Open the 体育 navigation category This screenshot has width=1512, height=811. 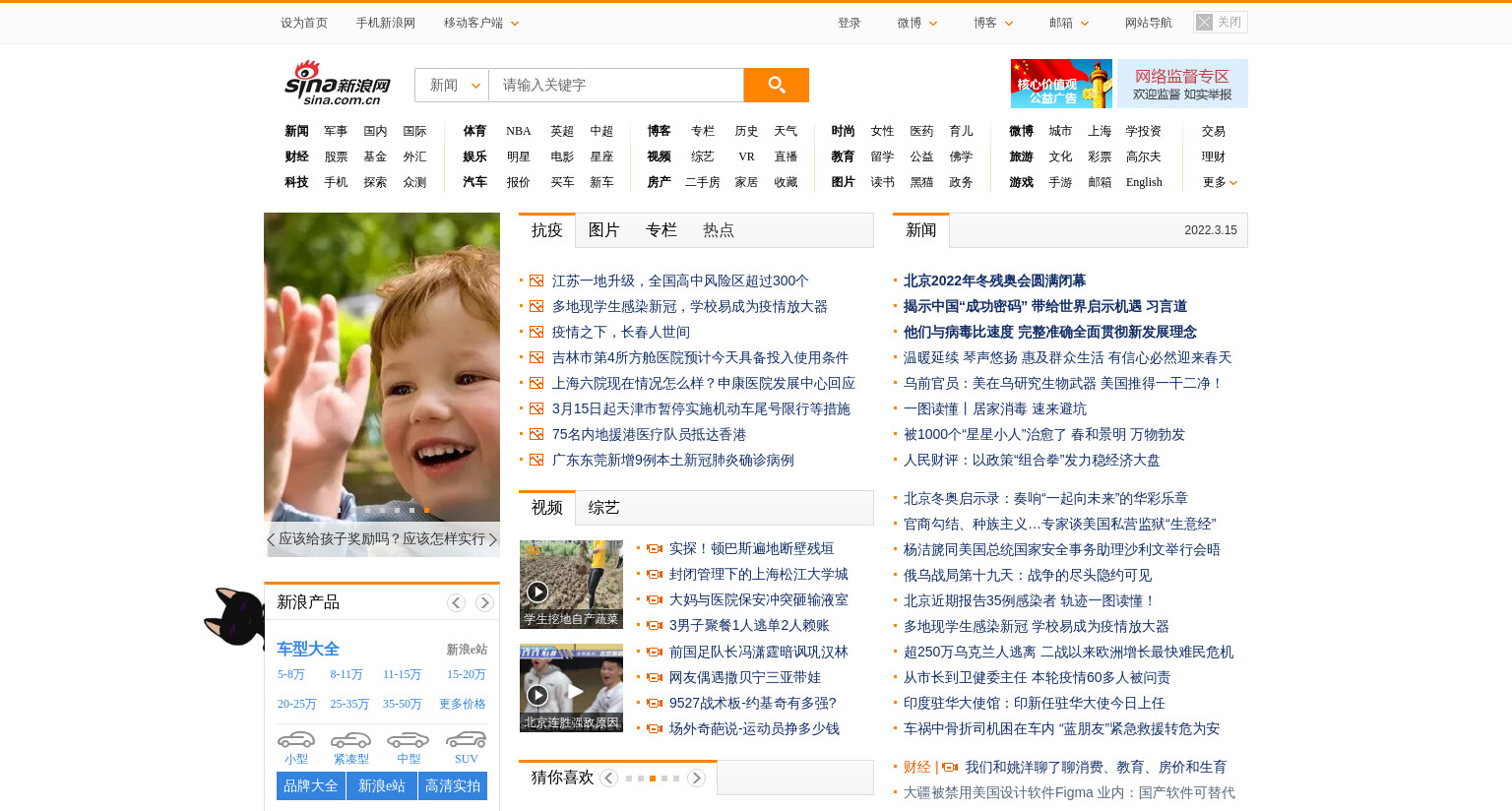(x=474, y=131)
